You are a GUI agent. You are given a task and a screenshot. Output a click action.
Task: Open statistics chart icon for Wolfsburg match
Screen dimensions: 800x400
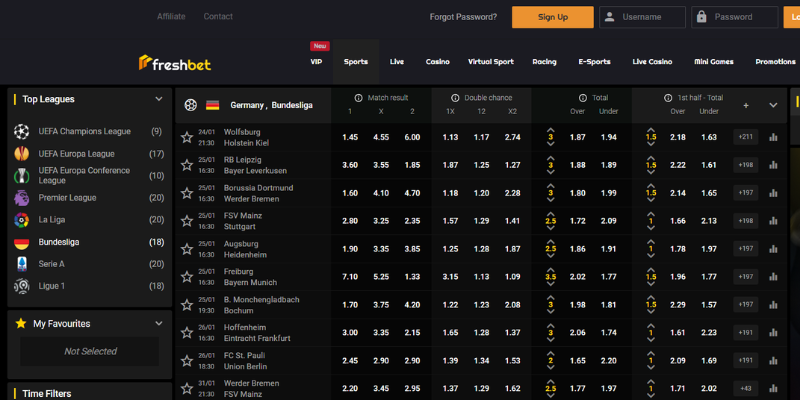coord(773,137)
